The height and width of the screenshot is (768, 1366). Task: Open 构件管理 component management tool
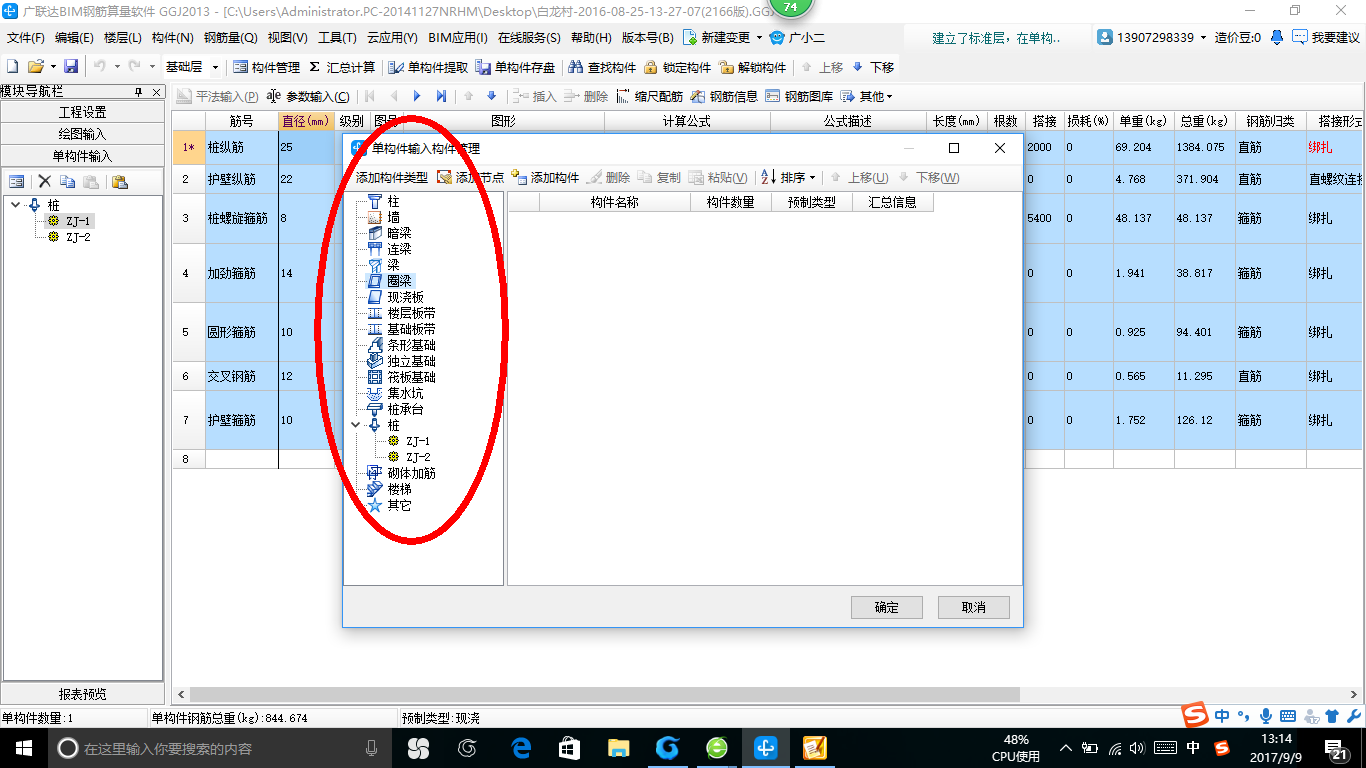point(267,67)
